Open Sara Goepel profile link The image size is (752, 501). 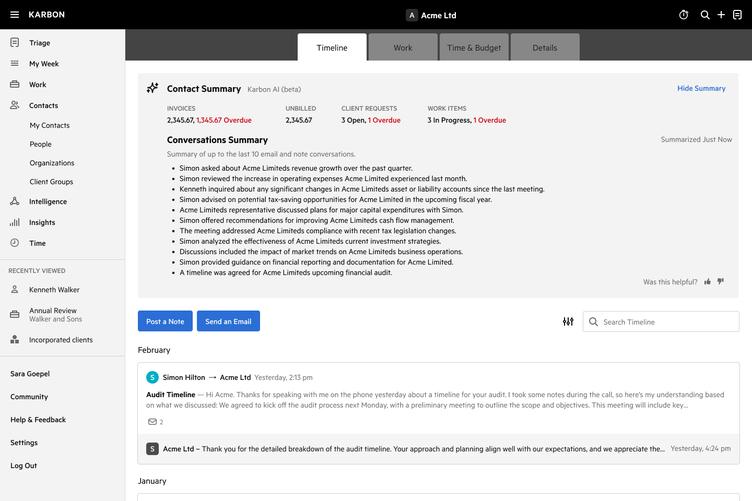pos(30,373)
